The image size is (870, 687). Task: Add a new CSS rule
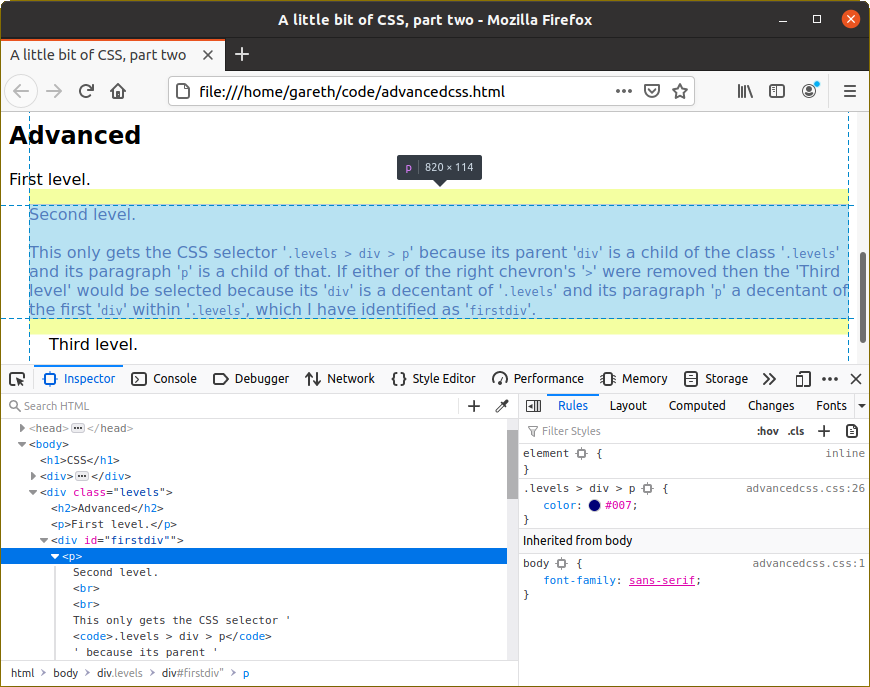[x=824, y=431]
